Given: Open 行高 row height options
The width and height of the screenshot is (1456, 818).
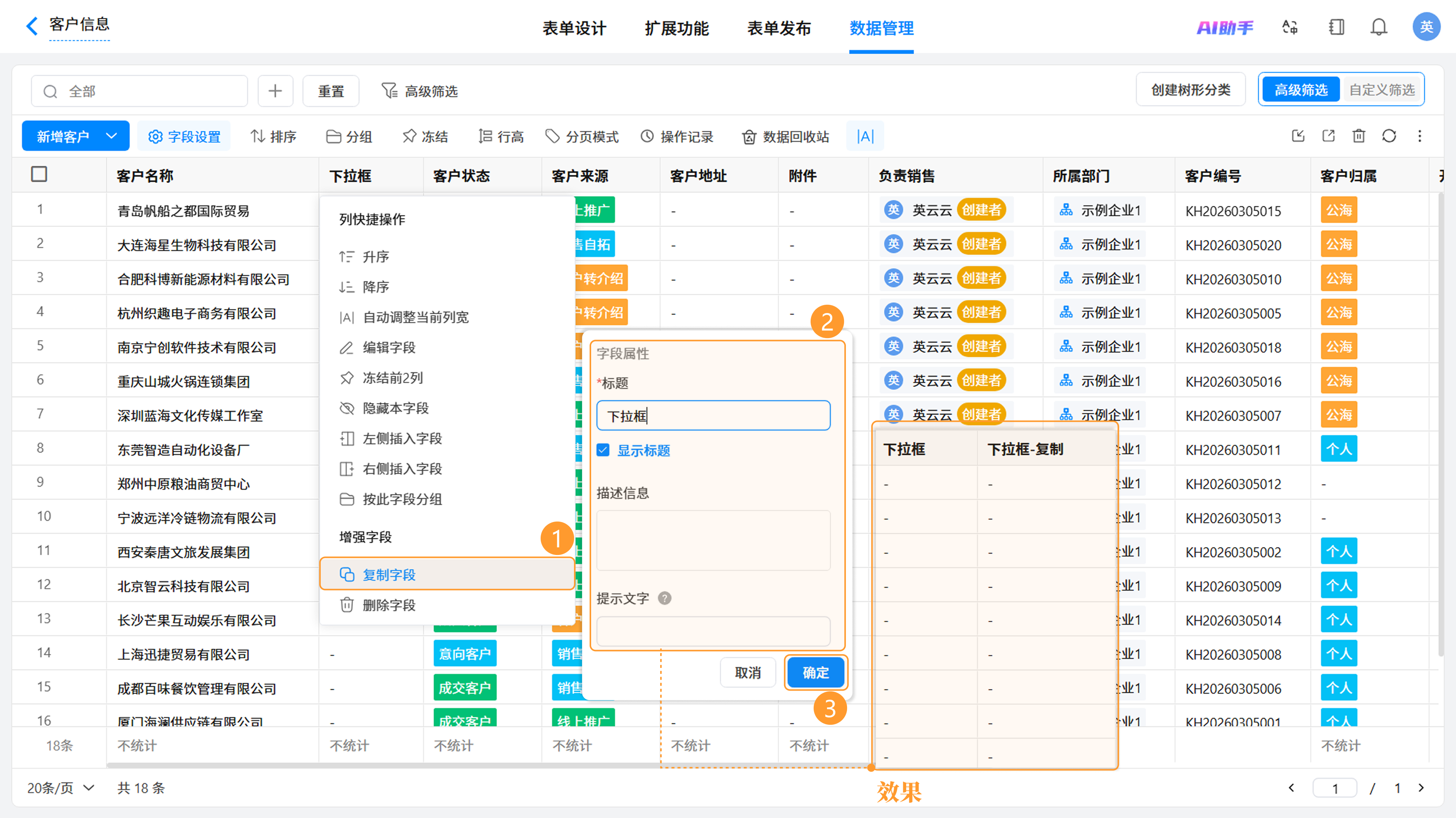Looking at the screenshot, I should tap(501, 136).
